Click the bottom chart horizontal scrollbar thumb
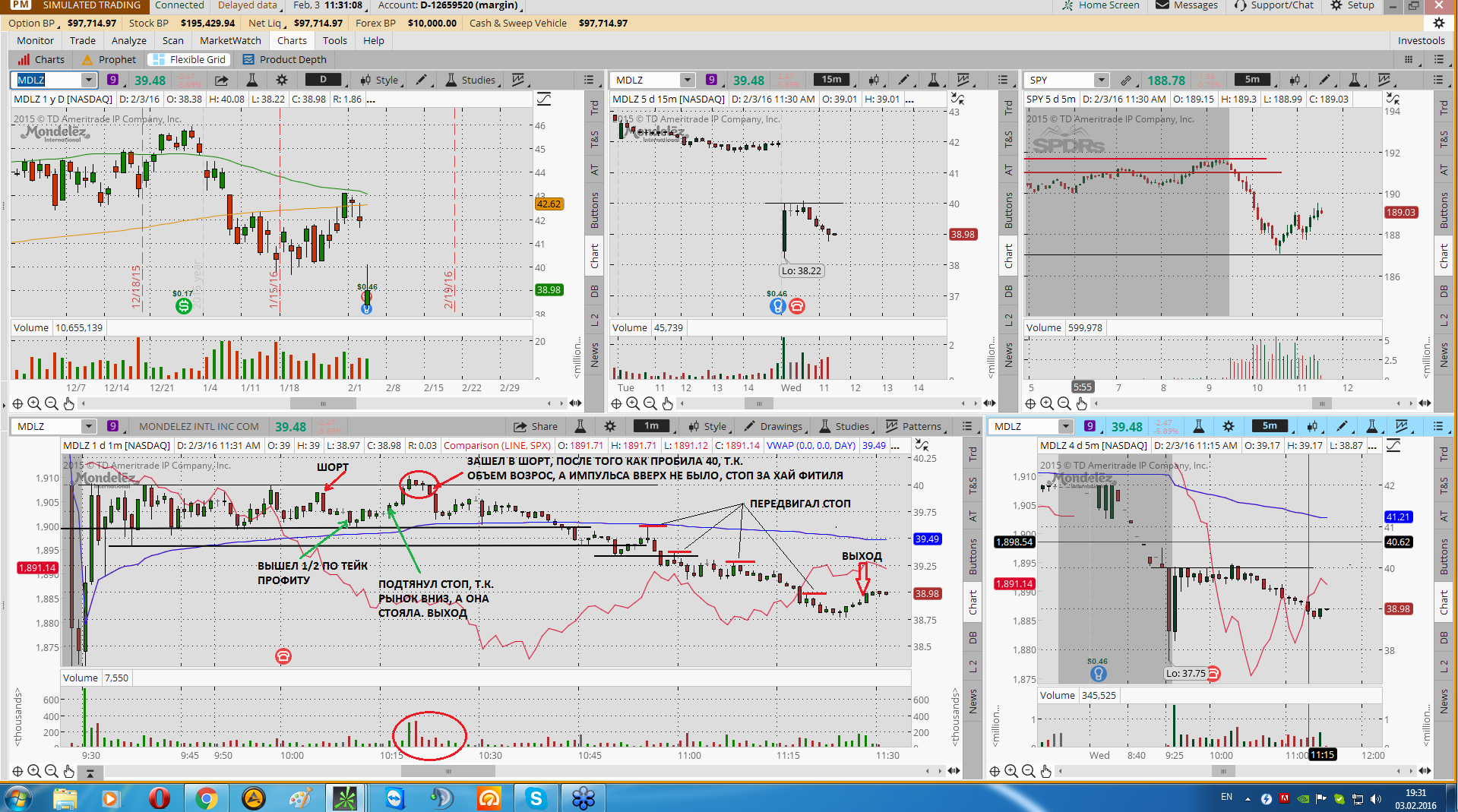 (x=448, y=771)
